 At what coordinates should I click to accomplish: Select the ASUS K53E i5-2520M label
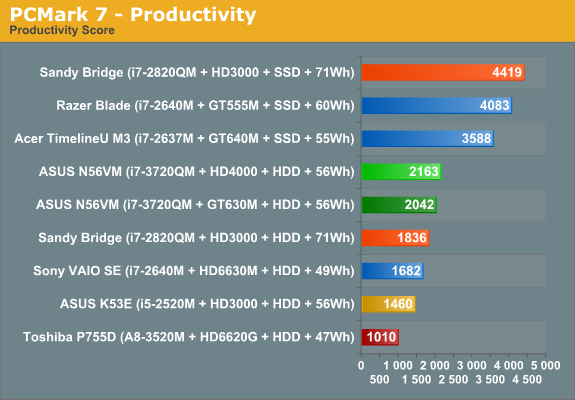(x=207, y=304)
